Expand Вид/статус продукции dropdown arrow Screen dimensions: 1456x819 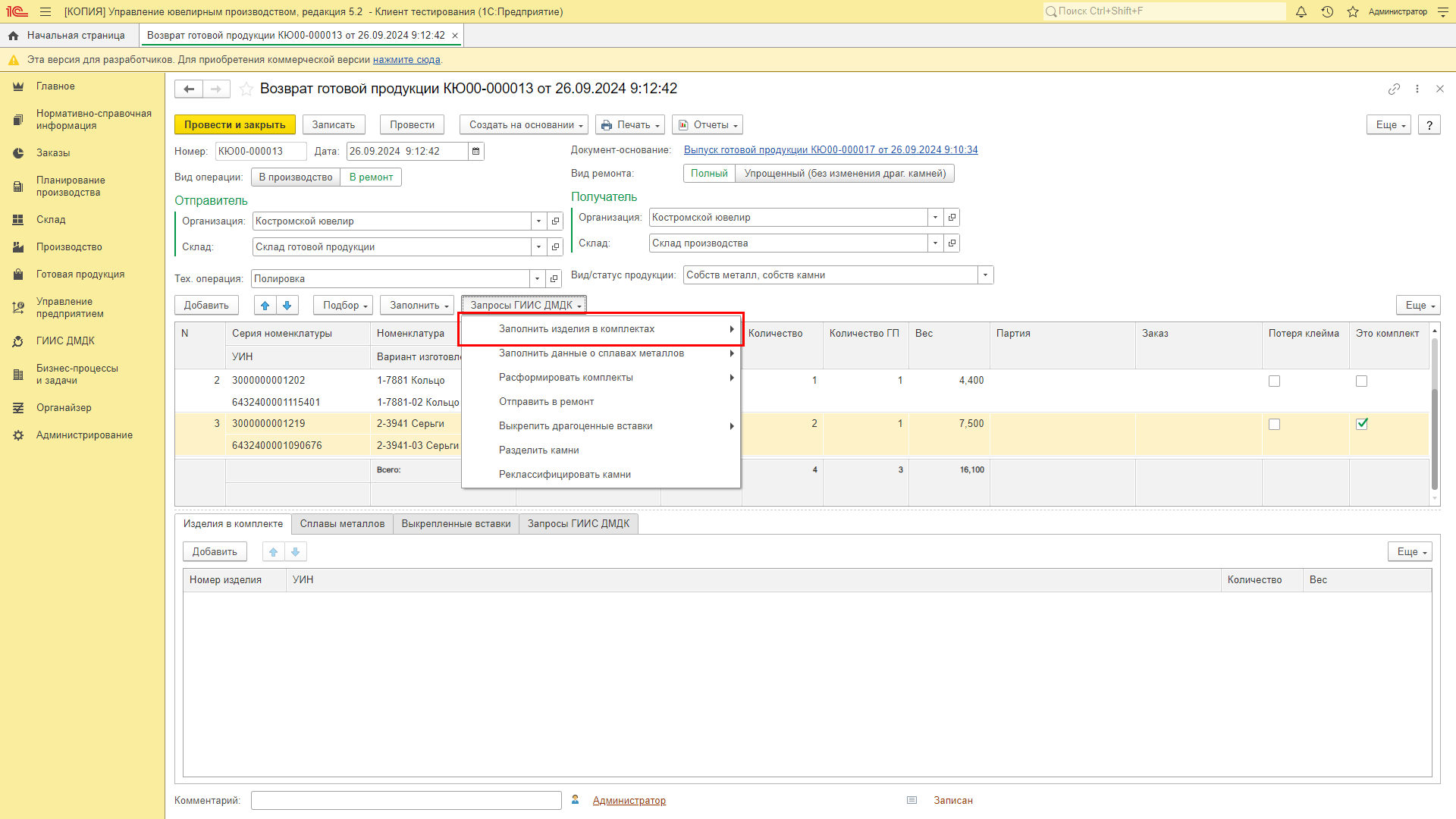pos(985,275)
